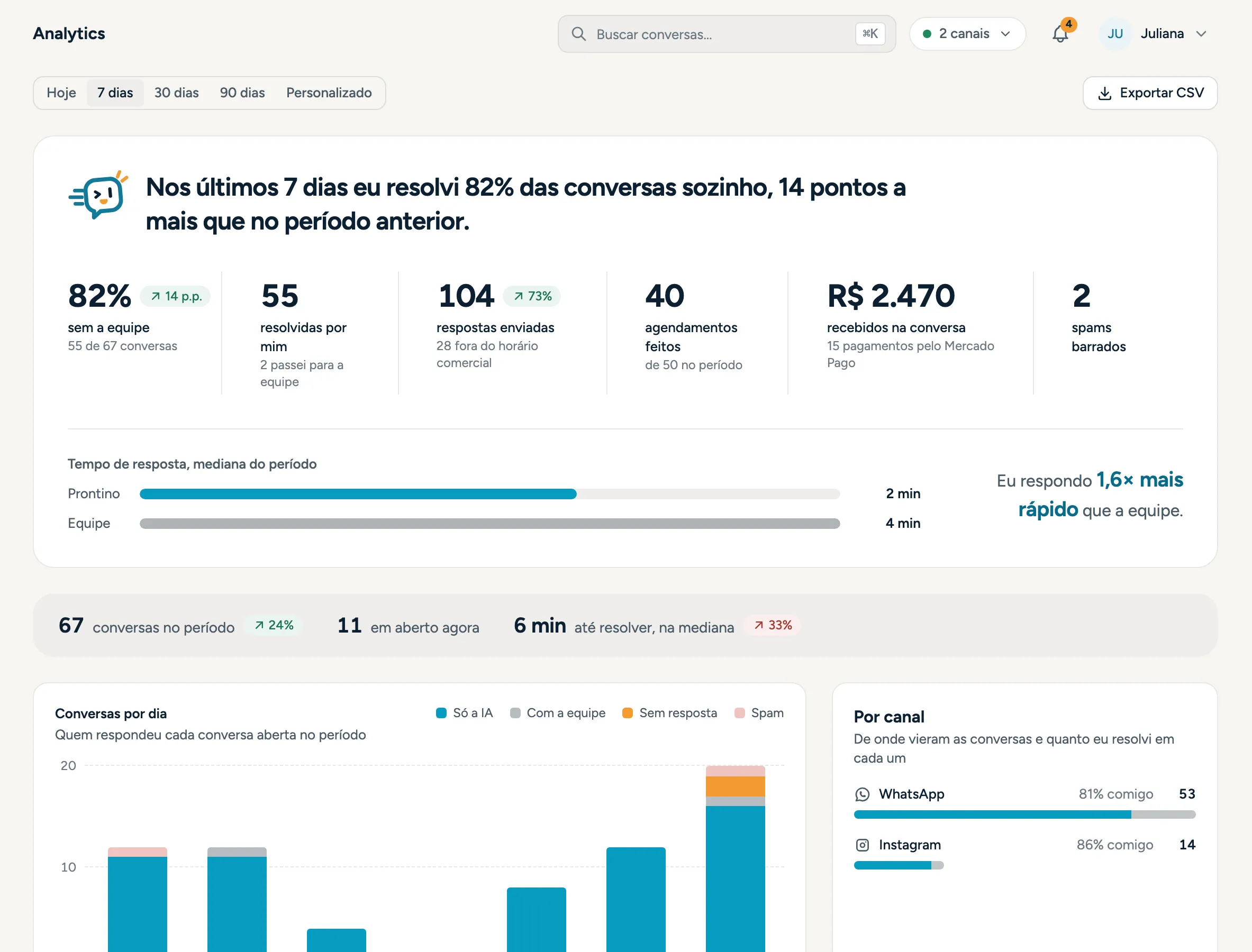Expand the Juliana user menu chevron

point(1201,34)
